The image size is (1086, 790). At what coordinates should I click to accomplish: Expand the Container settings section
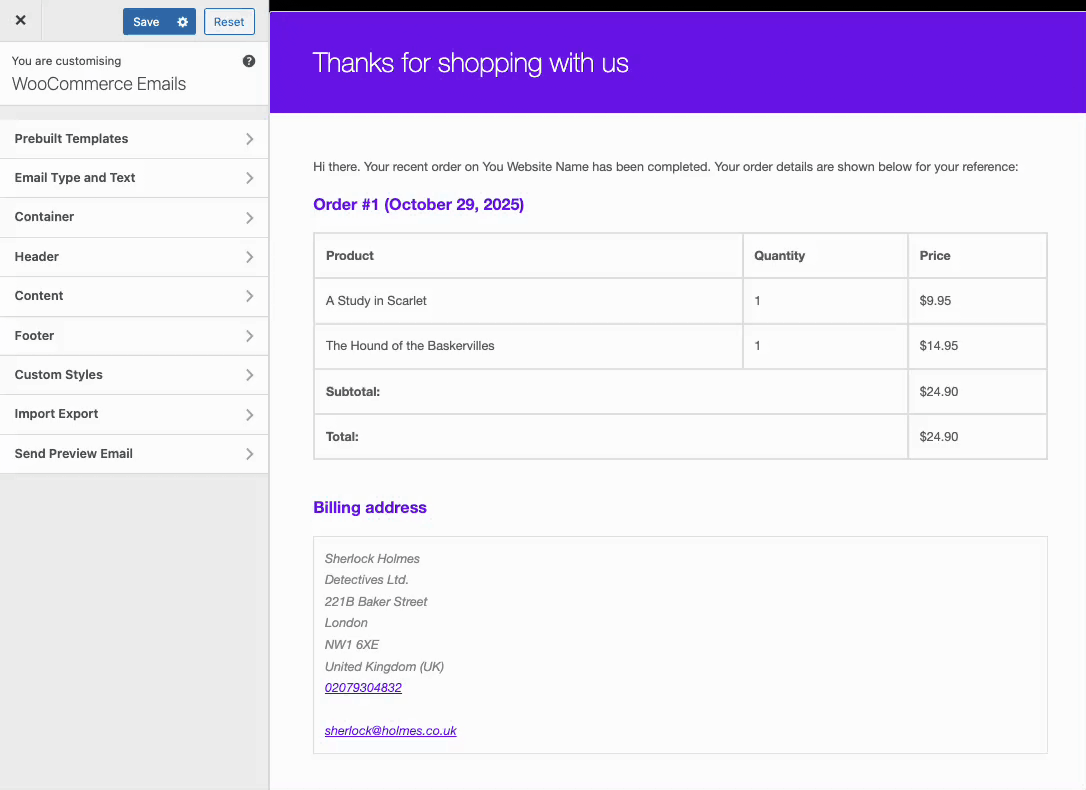pos(135,217)
